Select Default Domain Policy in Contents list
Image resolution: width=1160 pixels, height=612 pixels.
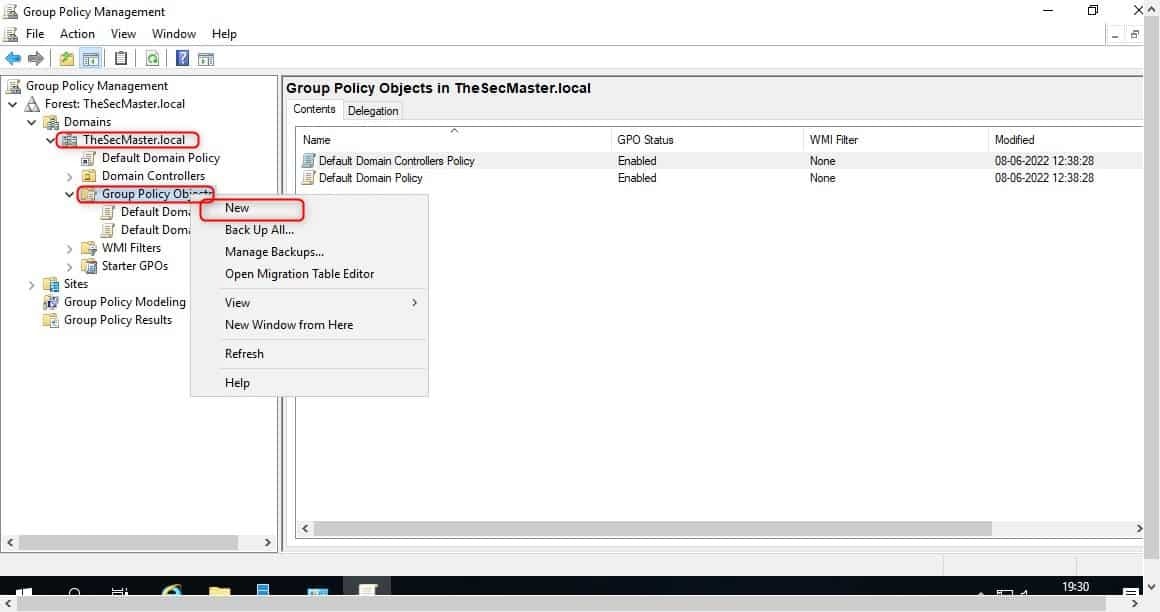[371, 178]
